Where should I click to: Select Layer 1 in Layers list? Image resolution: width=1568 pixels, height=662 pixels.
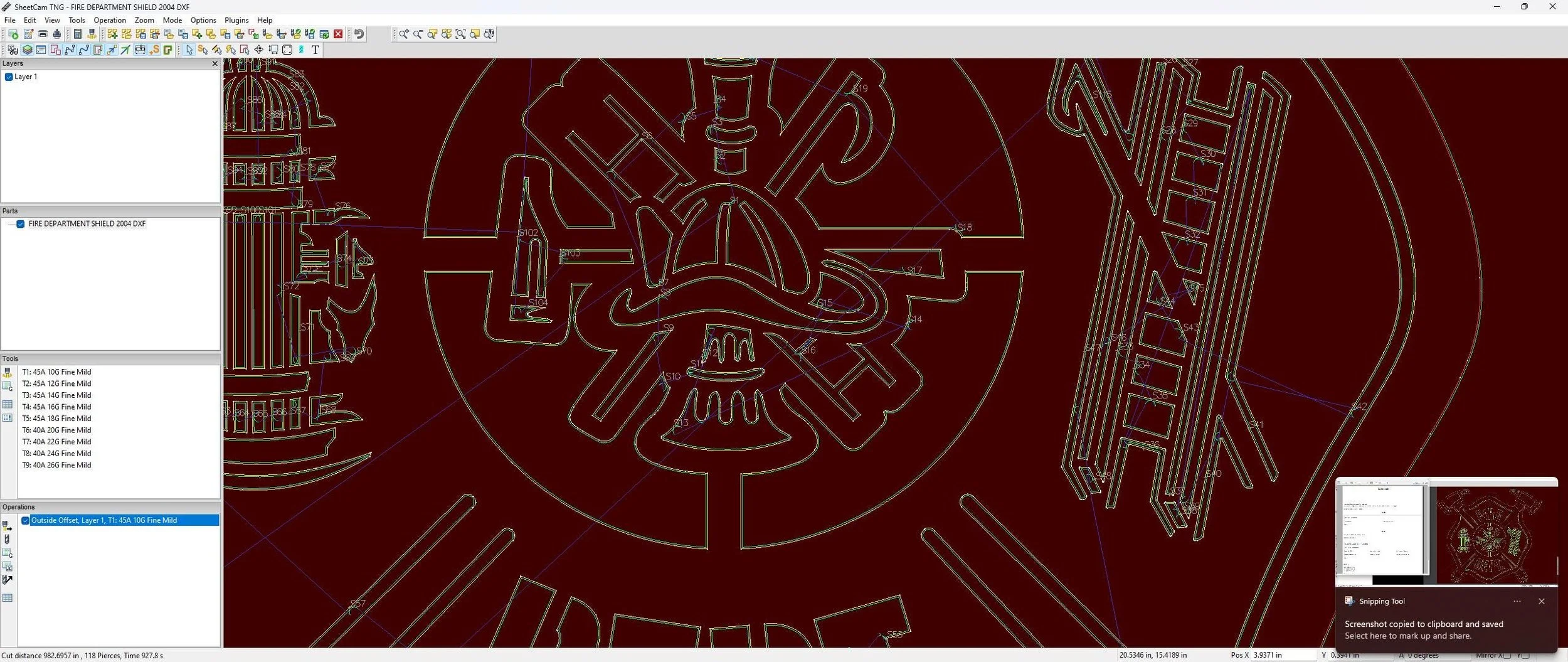[26, 77]
